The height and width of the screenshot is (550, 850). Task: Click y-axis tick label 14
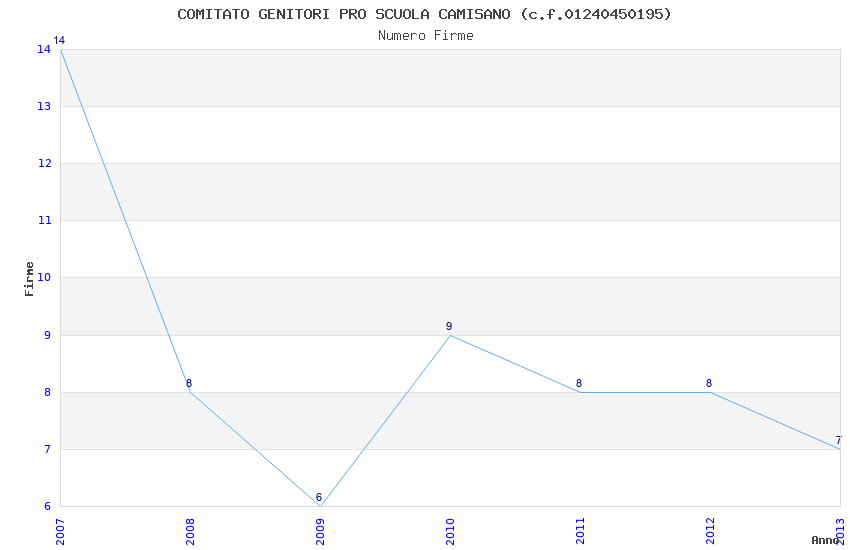[44, 49]
